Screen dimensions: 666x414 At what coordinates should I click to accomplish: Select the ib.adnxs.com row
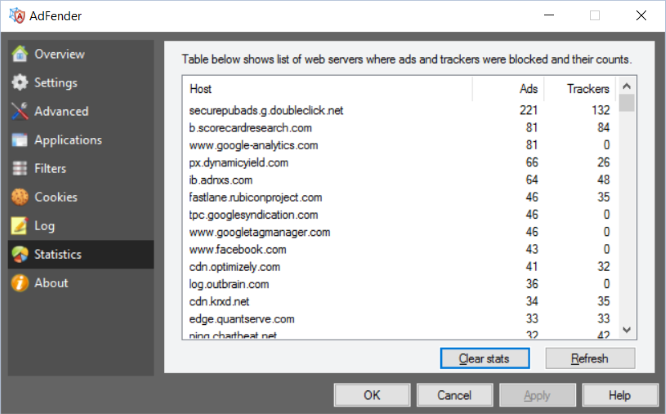pyautogui.click(x=399, y=180)
